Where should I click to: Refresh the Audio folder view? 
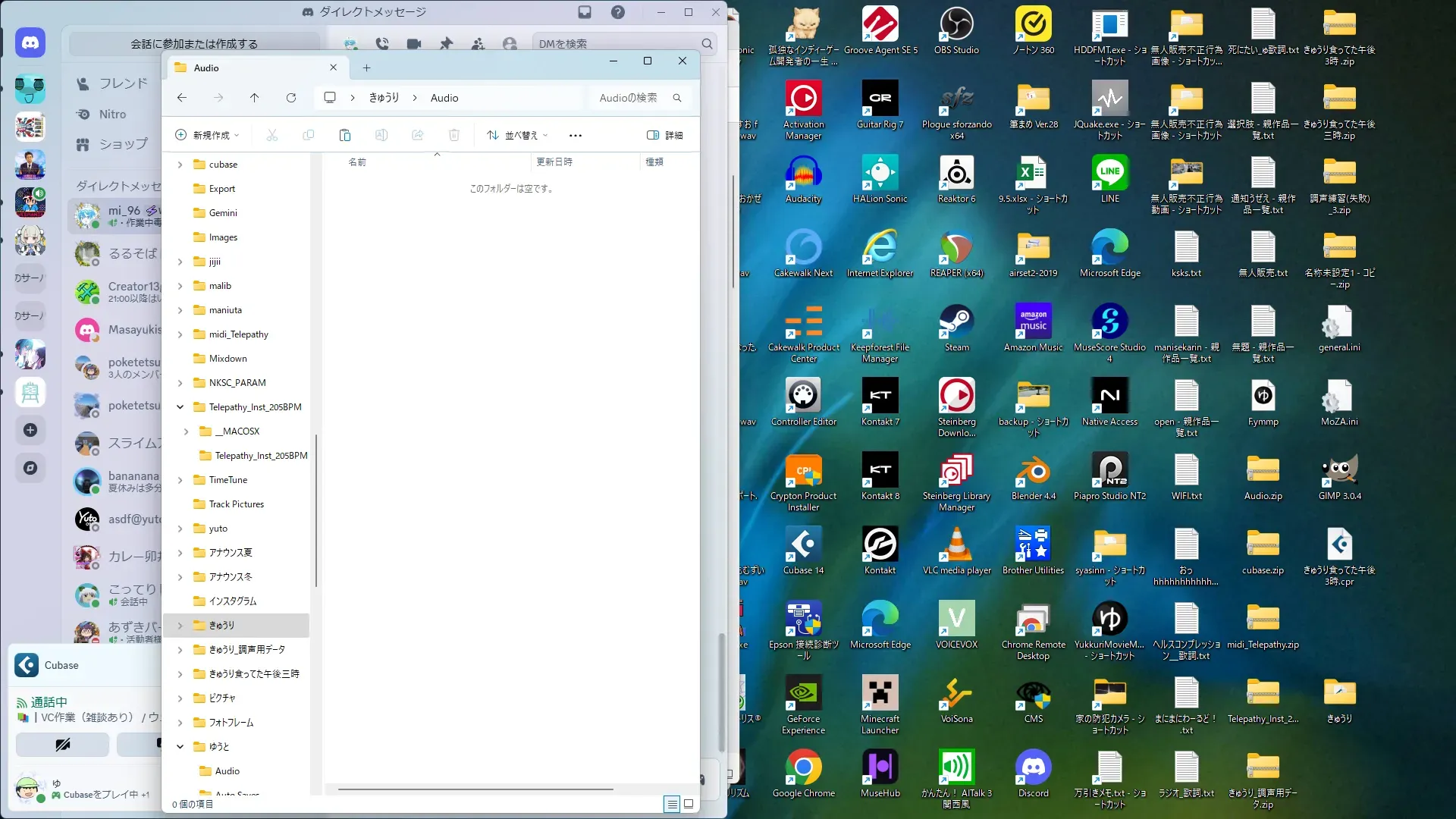(x=291, y=98)
